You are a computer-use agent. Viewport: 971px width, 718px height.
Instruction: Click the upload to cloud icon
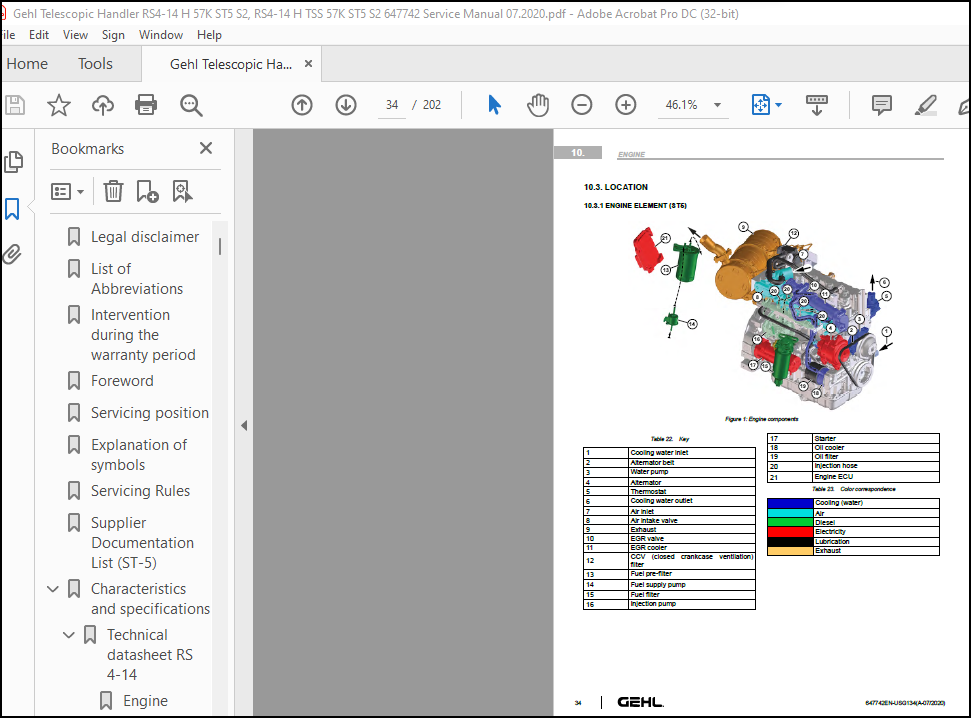[103, 105]
